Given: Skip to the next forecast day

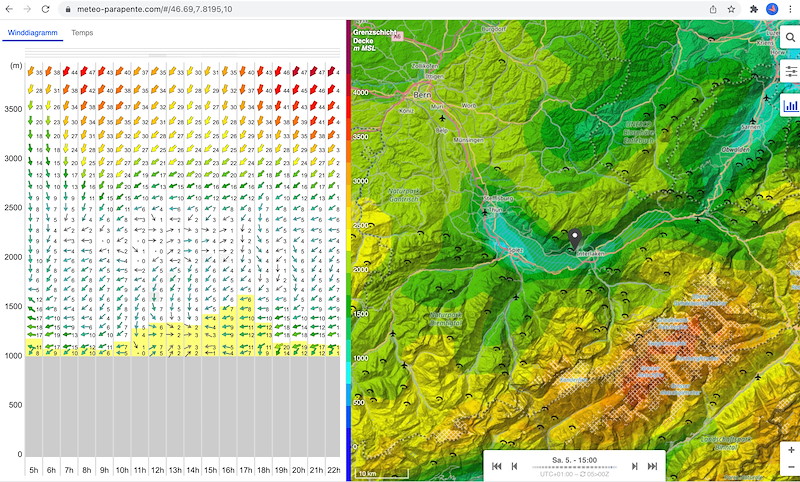Looking at the screenshot, I should pos(653,466).
